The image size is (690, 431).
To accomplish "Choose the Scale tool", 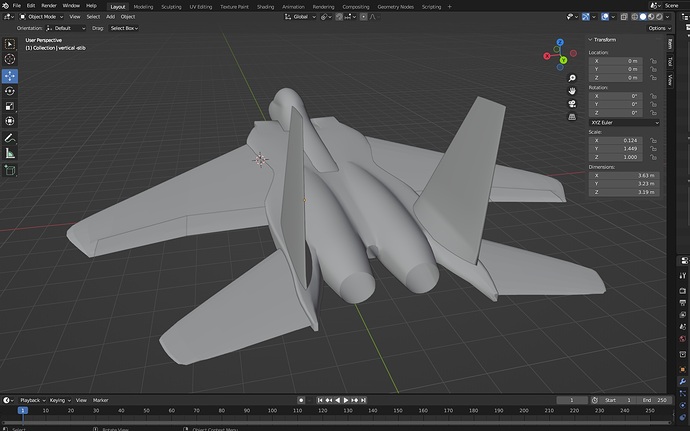I will pos(10,106).
